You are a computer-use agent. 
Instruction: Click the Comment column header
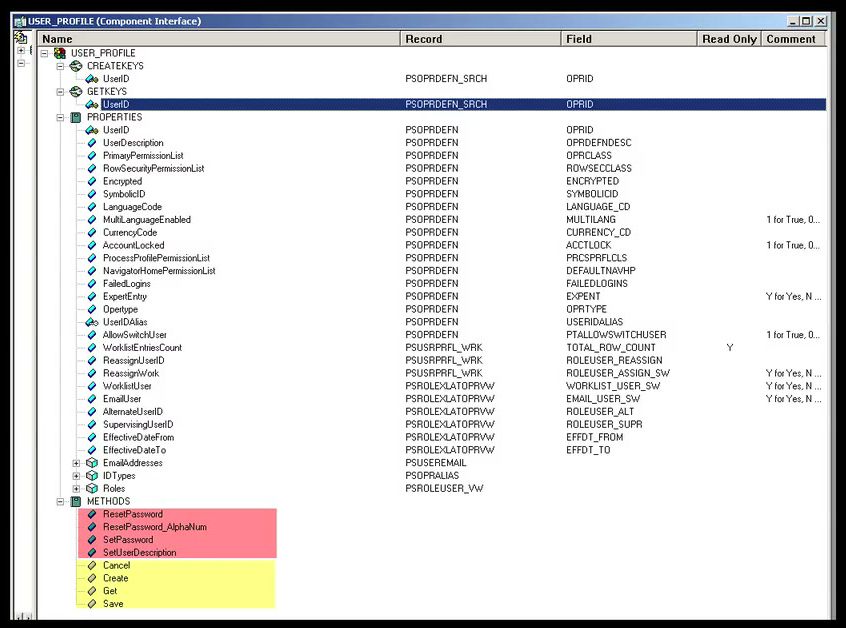point(793,39)
